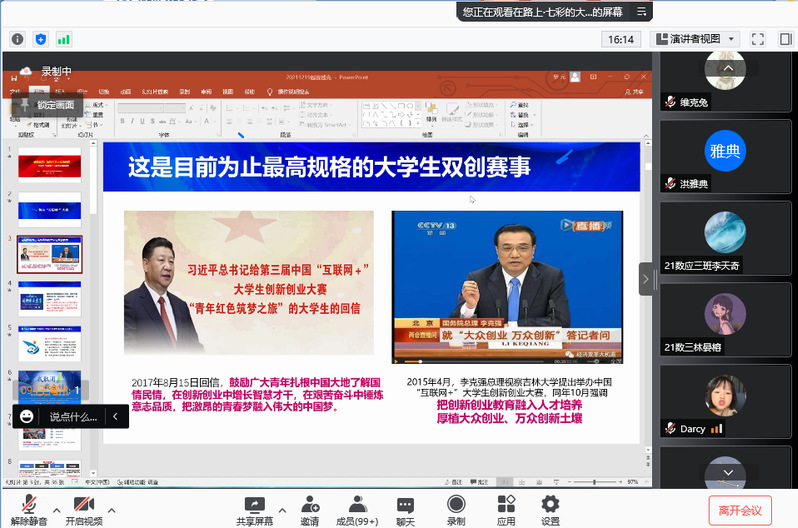Select participant 21数三林县榕 tile
This screenshot has width=798, height=528.
pos(725,320)
